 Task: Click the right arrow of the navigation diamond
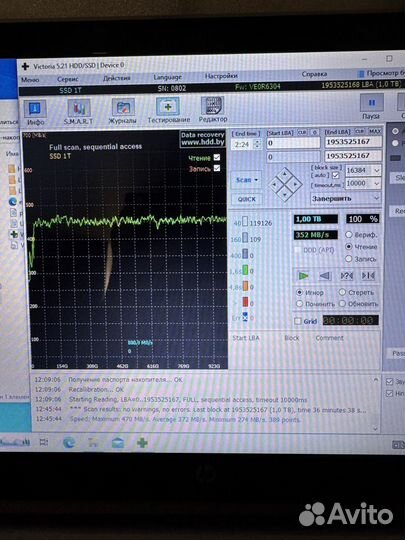[296, 185]
